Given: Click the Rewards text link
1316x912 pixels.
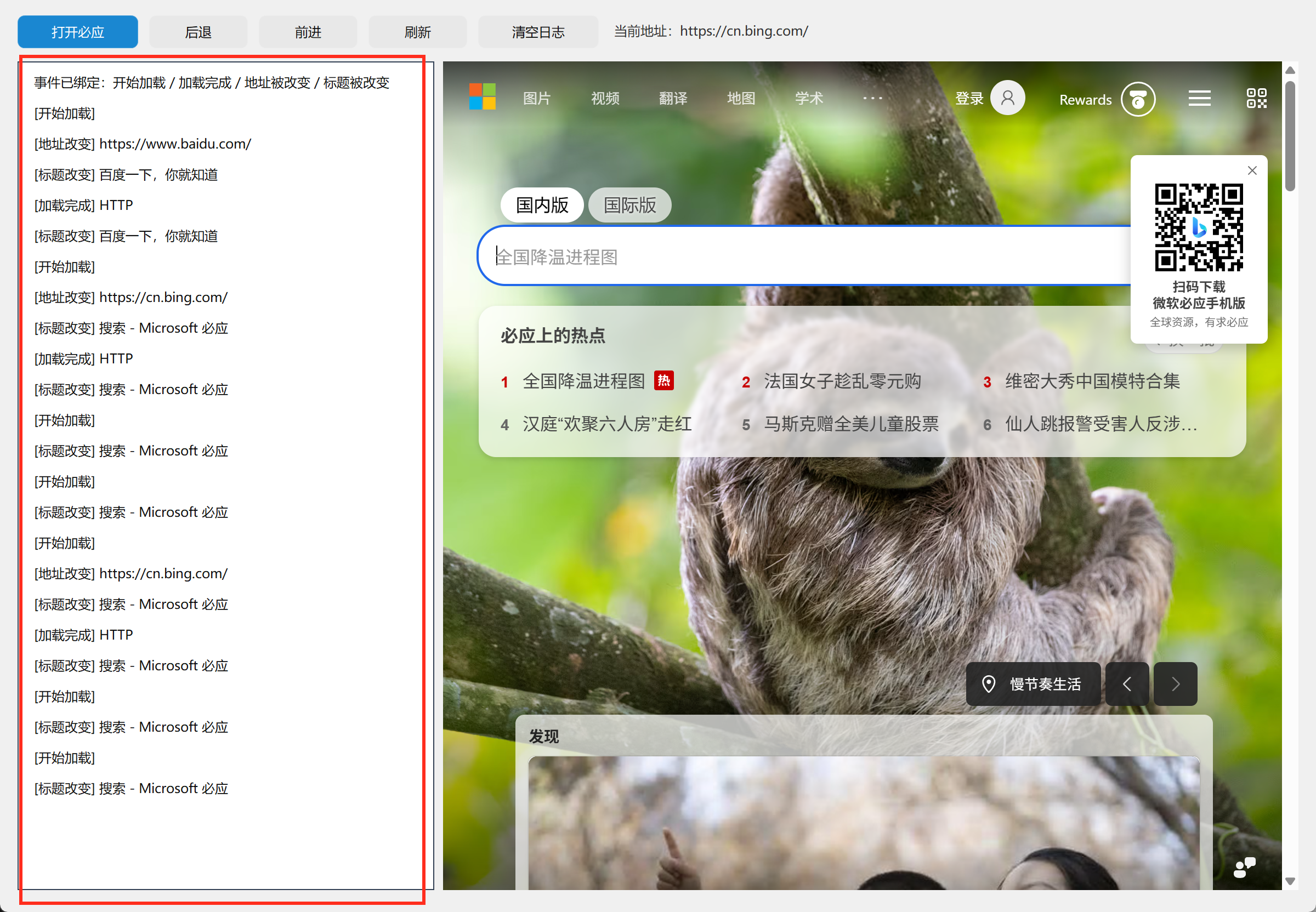Looking at the screenshot, I should point(1085,100).
